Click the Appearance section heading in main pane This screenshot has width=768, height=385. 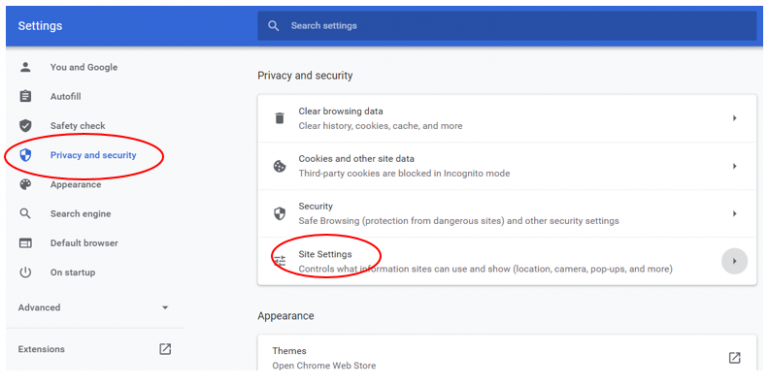[286, 316]
